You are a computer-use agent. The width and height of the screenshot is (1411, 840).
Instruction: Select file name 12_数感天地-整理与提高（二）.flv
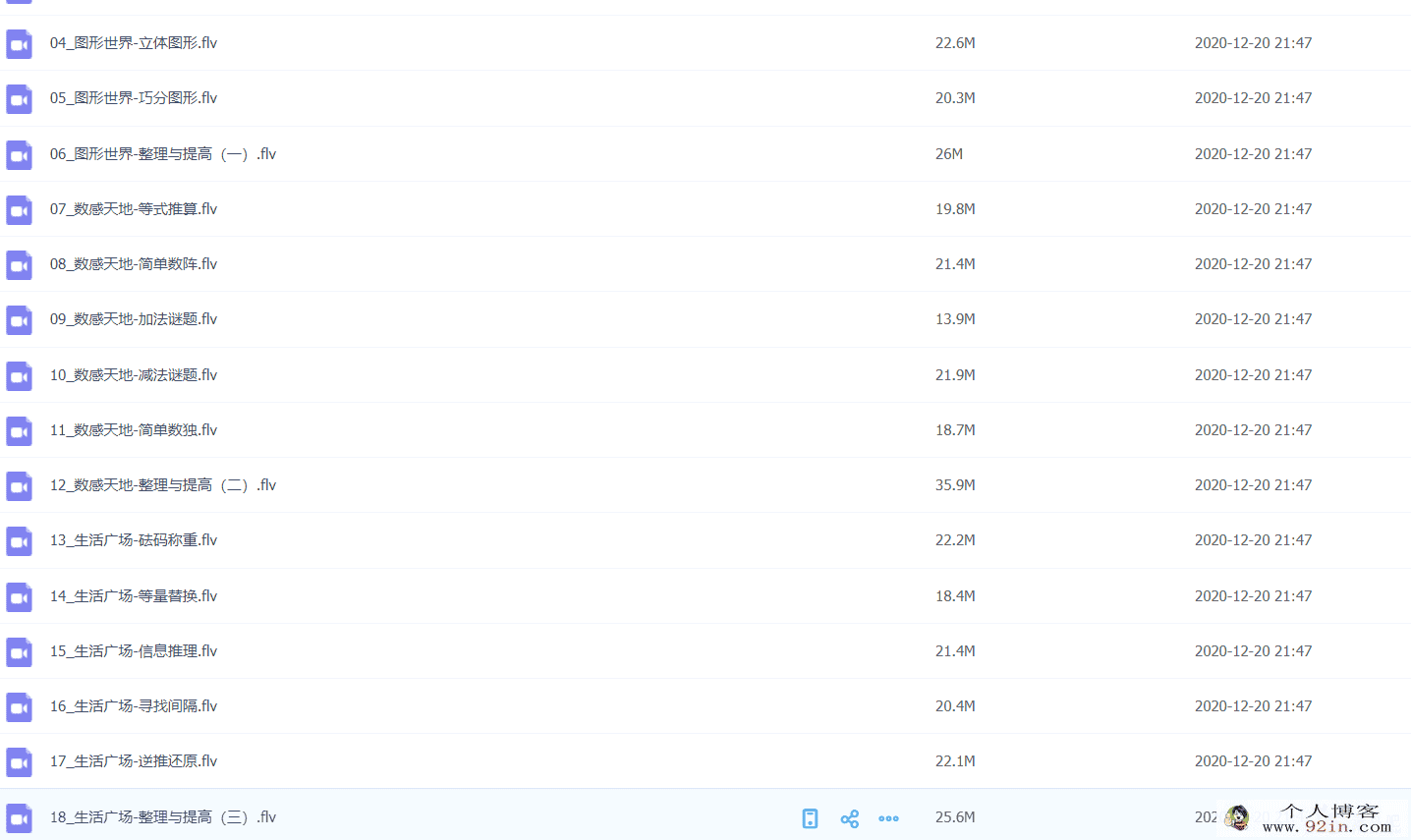pos(163,485)
